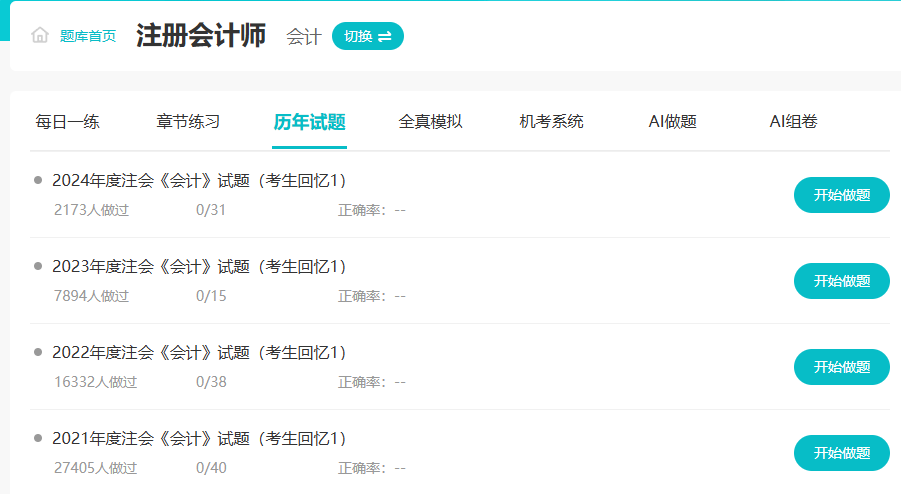This screenshot has height=494, width=901.
Task: Select the 历年试题 tab
Action: click(309, 122)
